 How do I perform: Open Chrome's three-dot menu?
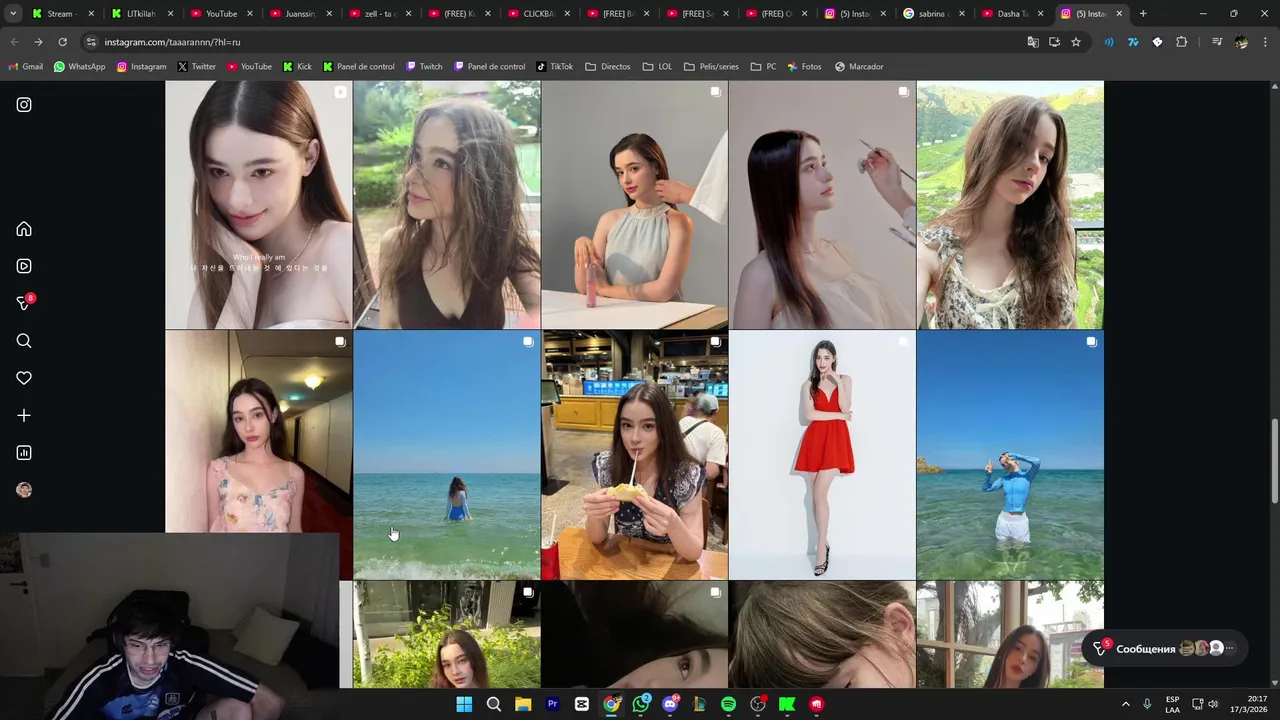click(x=1266, y=42)
